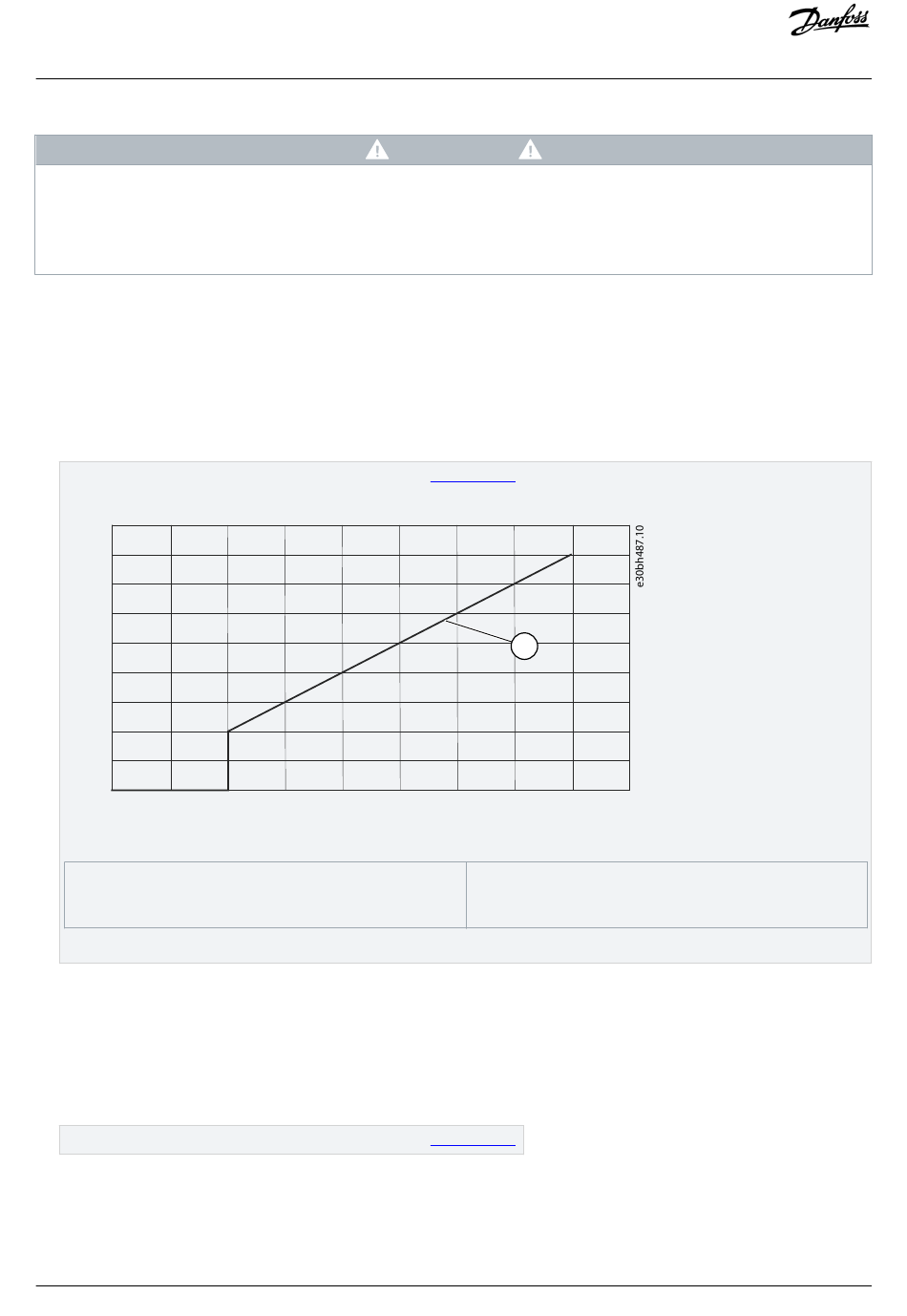907x1316 pixels.
Task: Follow the underlined link in the bottom note box
Action: click(473, 1140)
